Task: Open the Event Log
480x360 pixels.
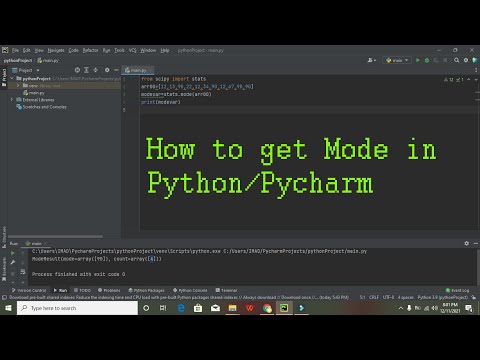Action: (458, 290)
